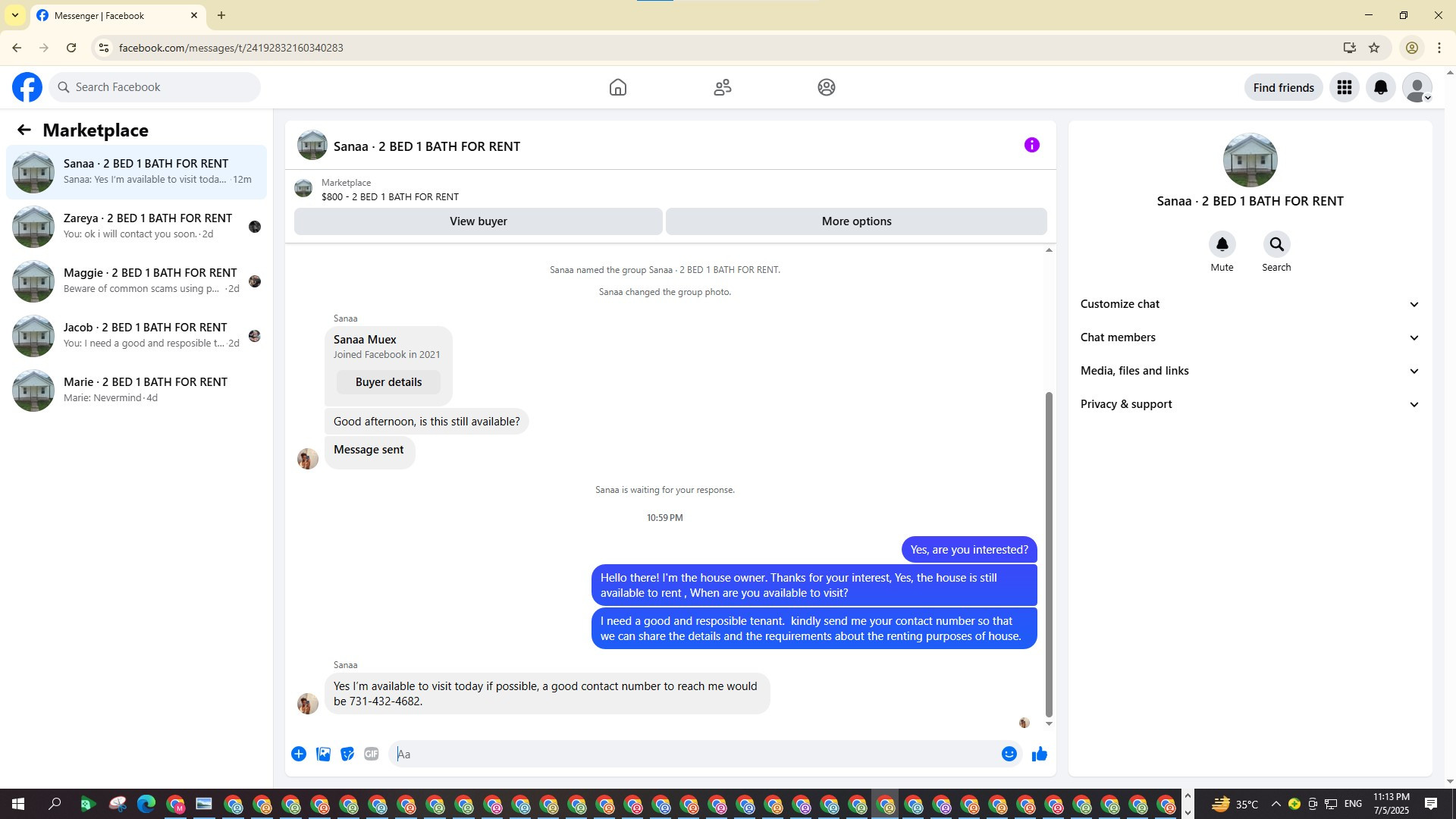This screenshot has width=1456, height=819.
Task: Click the chat scrollbar thumb
Action: point(1049,554)
